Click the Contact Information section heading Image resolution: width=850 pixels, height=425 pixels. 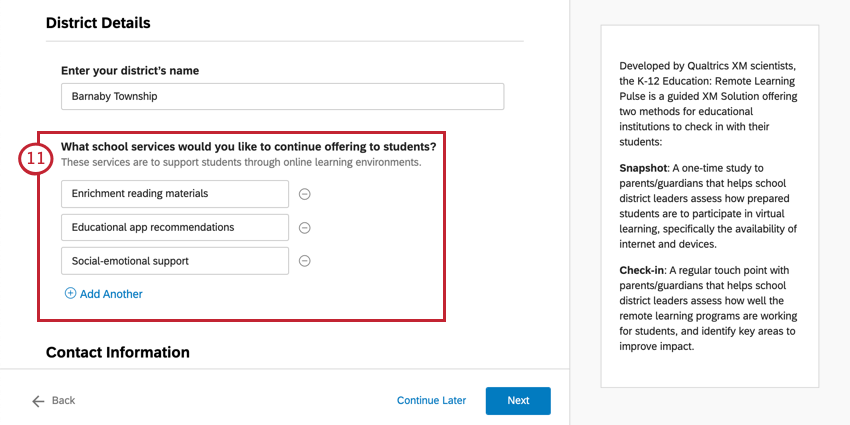click(117, 352)
